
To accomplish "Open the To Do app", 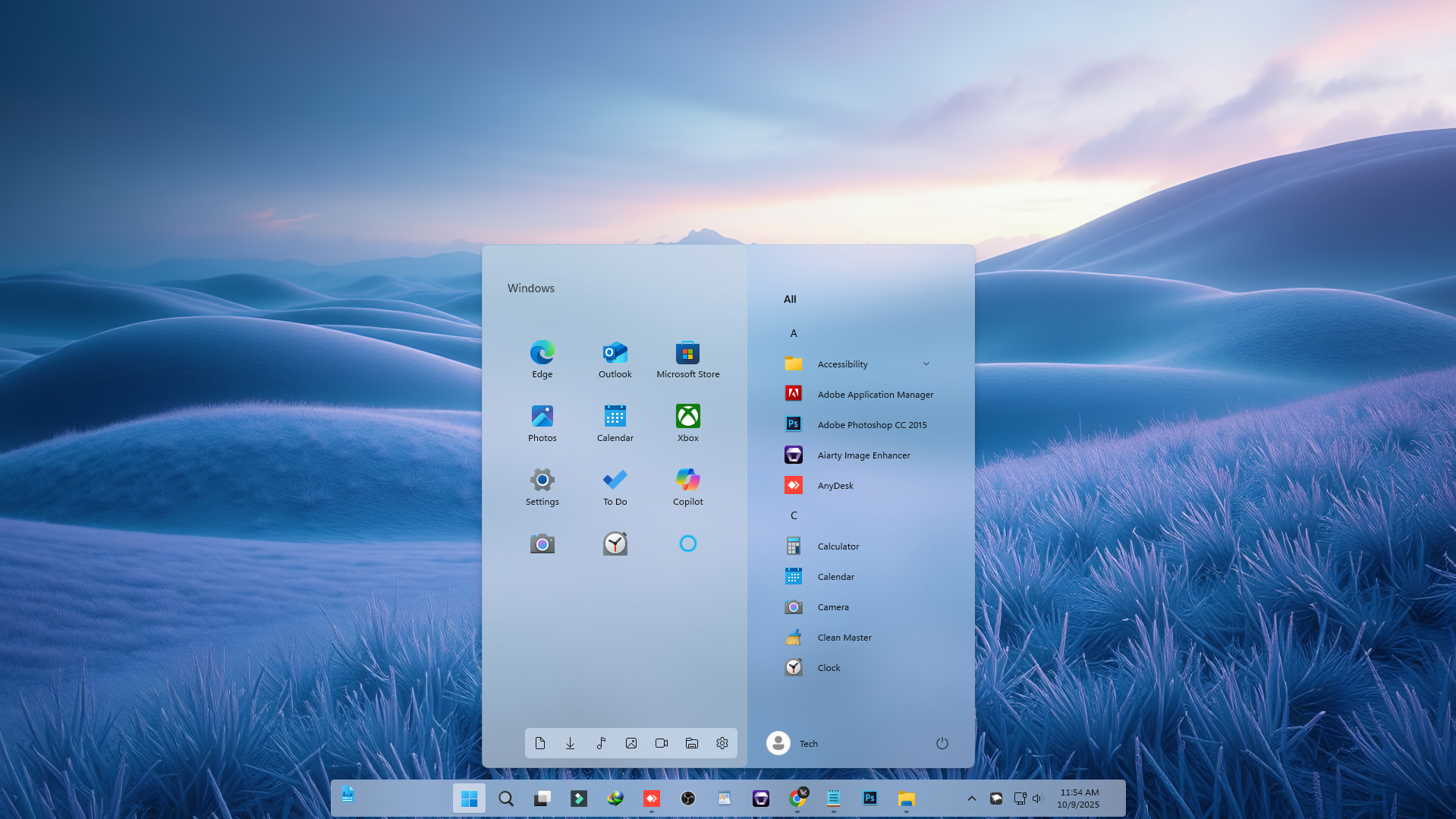I will click(x=615, y=486).
